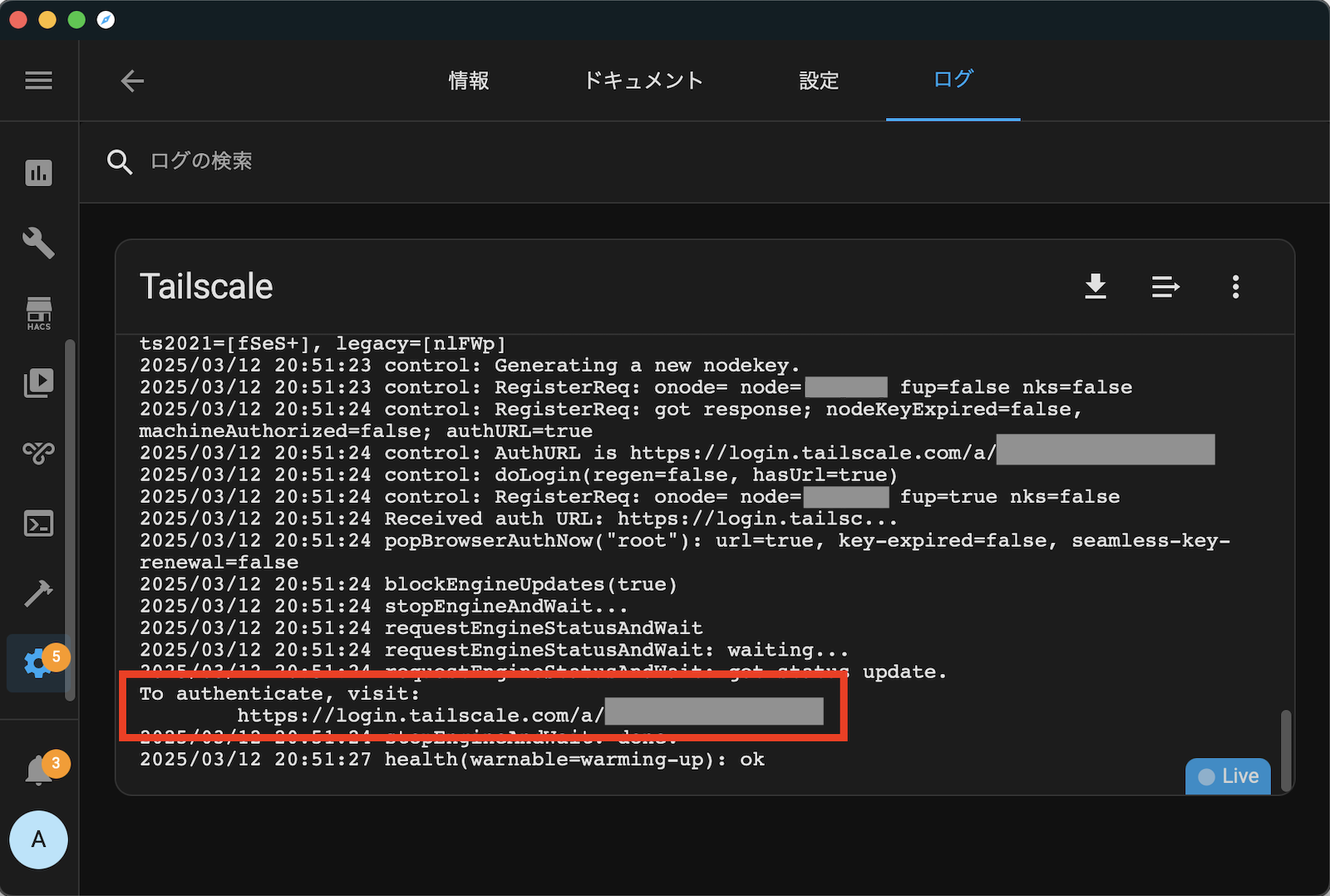The width and height of the screenshot is (1330, 896).
Task: Switch to the ドキュメント tab
Action: point(644,81)
